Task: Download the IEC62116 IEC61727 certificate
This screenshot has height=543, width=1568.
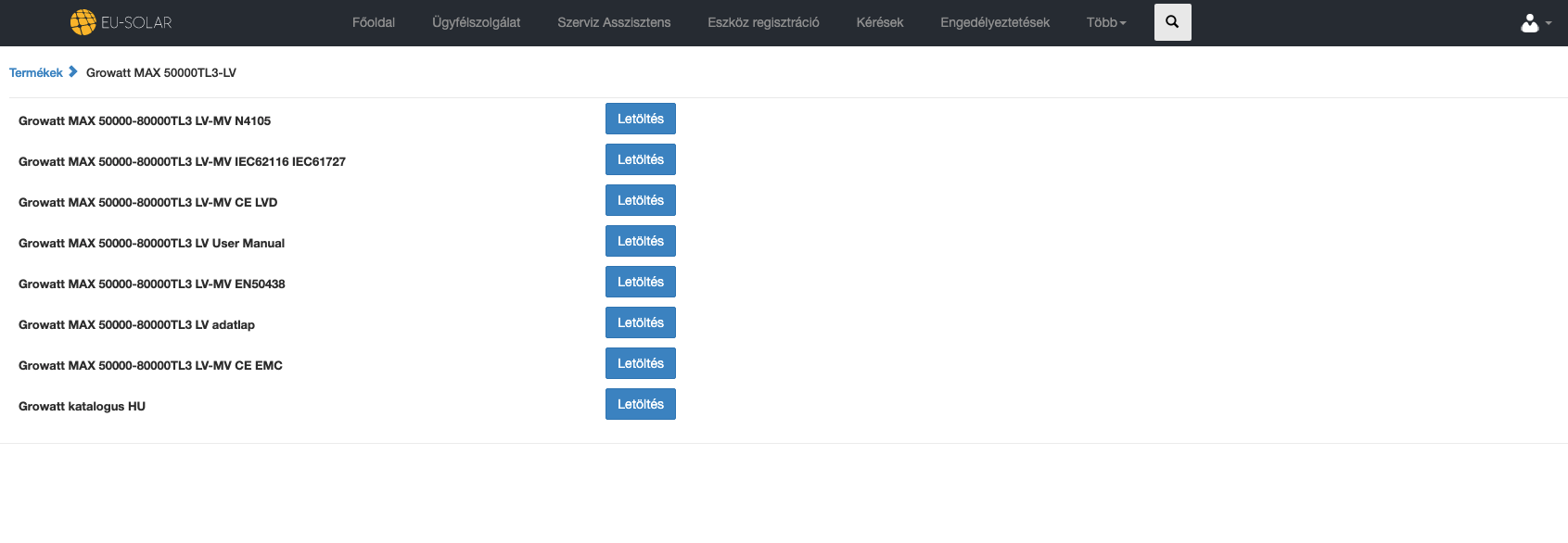Action: click(x=640, y=159)
